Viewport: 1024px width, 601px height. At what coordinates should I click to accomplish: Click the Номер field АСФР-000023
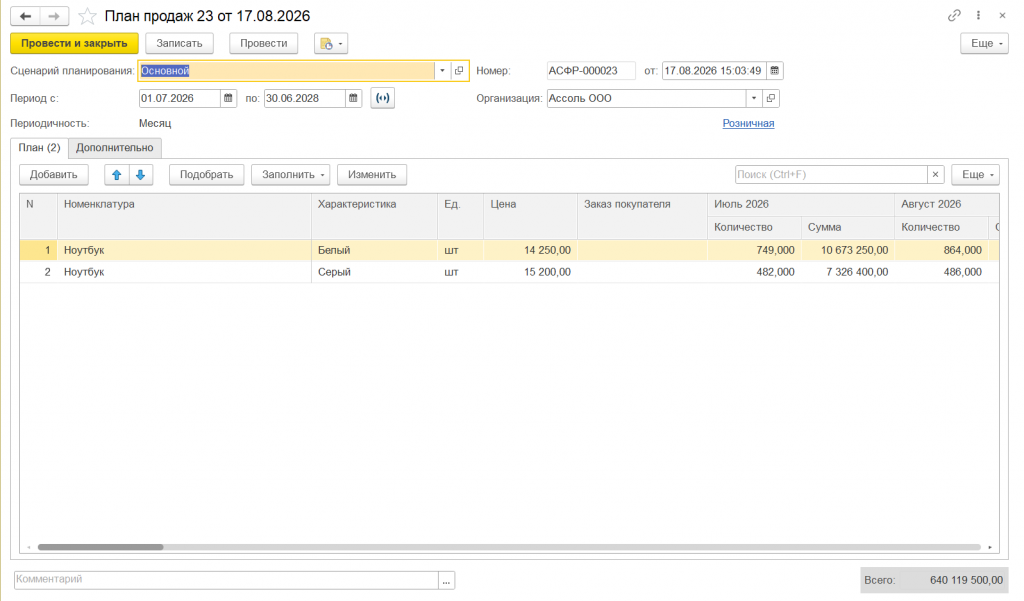click(591, 71)
